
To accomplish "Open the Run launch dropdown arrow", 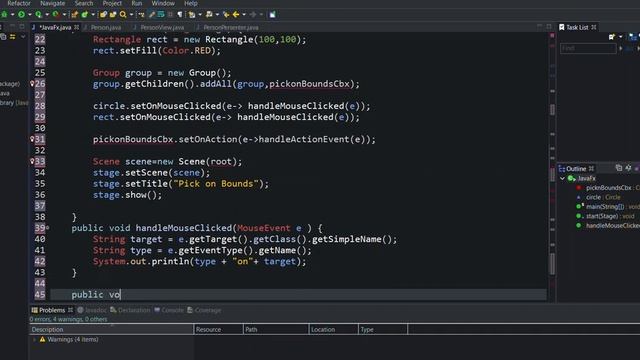I will click(30, 15).
